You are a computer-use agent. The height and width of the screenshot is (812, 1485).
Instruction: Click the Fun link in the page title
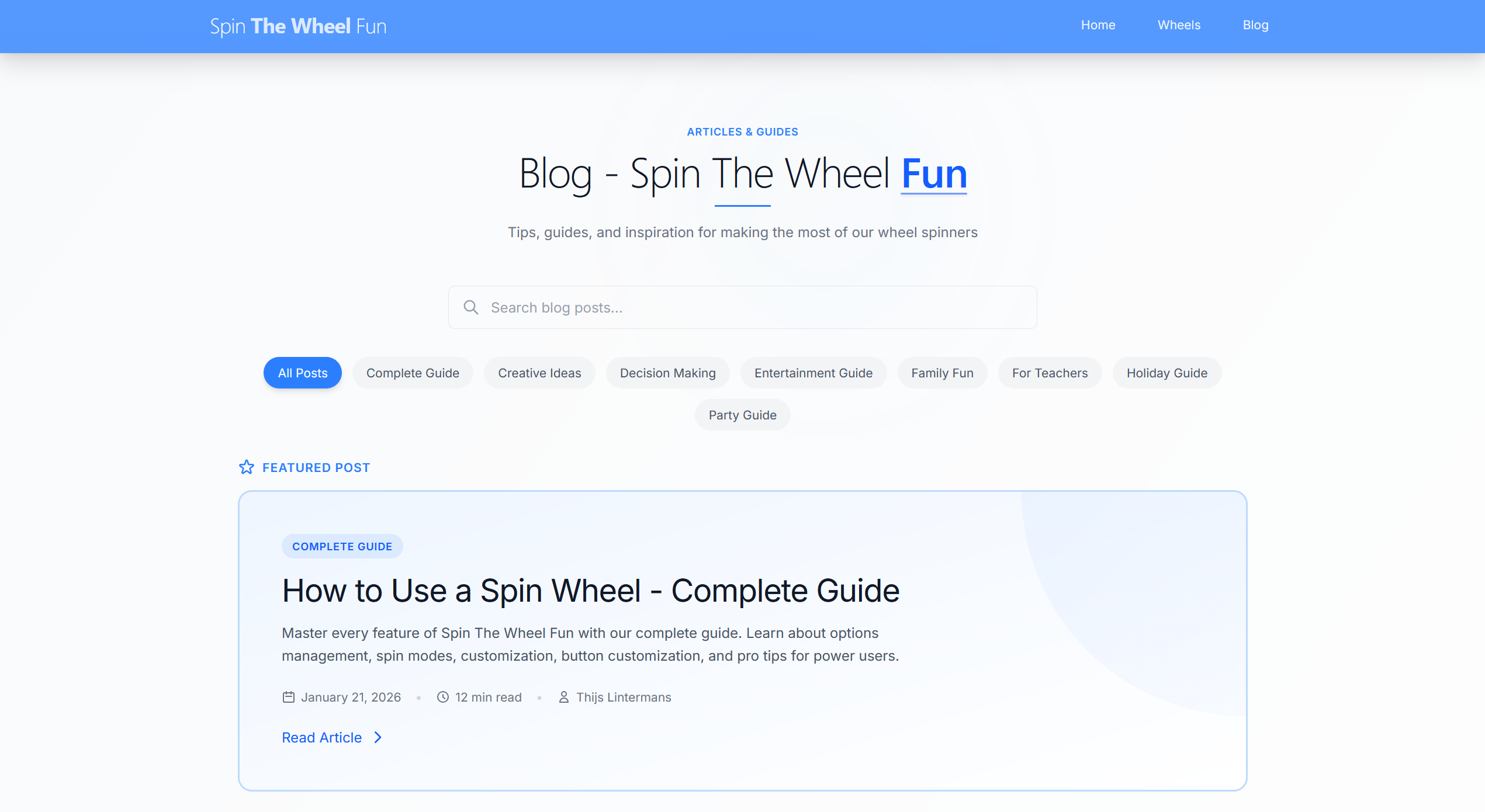[x=933, y=173]
